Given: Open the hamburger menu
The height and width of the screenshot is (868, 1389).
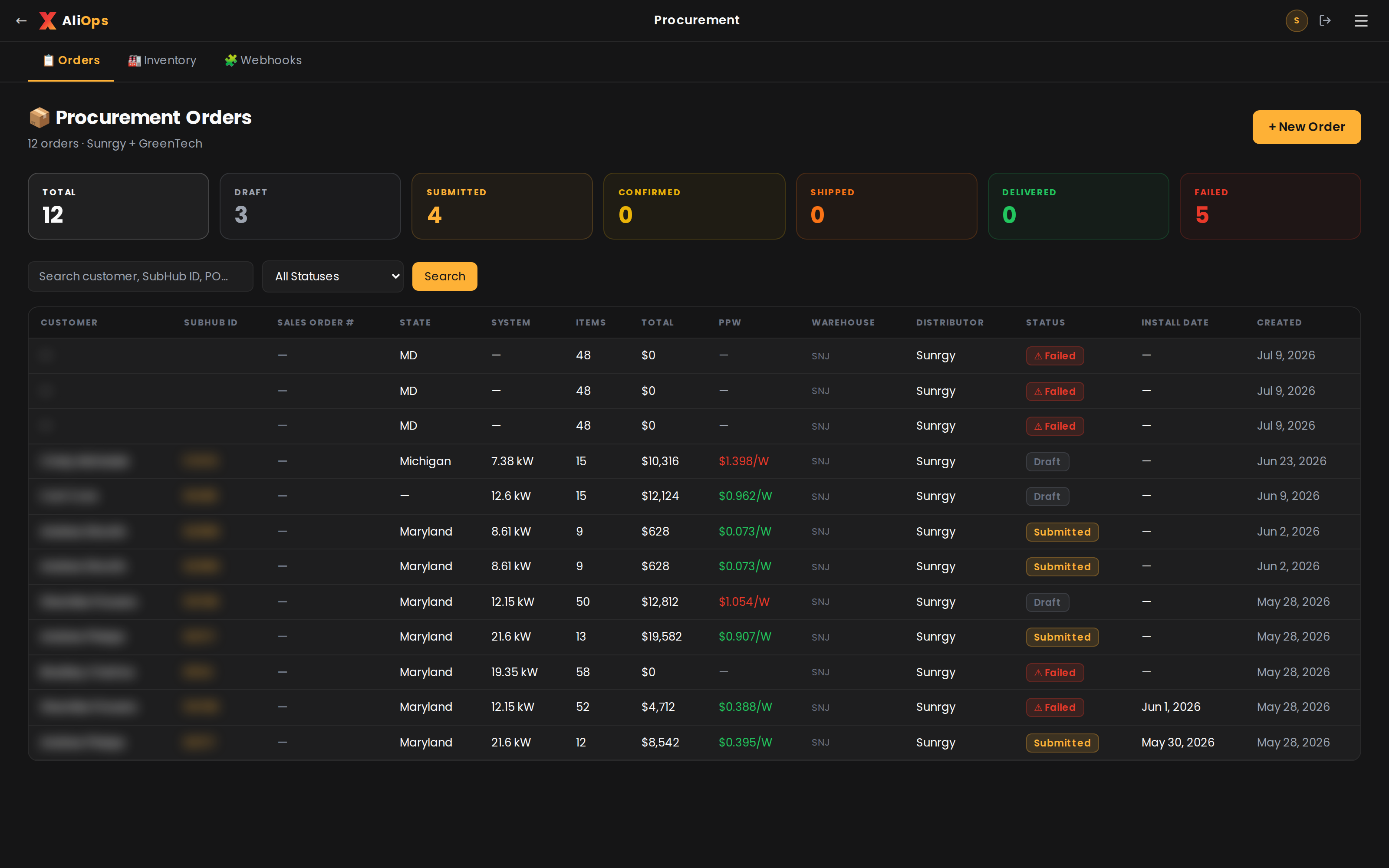Looking at the screenshot, I should tap(1361, 21).
